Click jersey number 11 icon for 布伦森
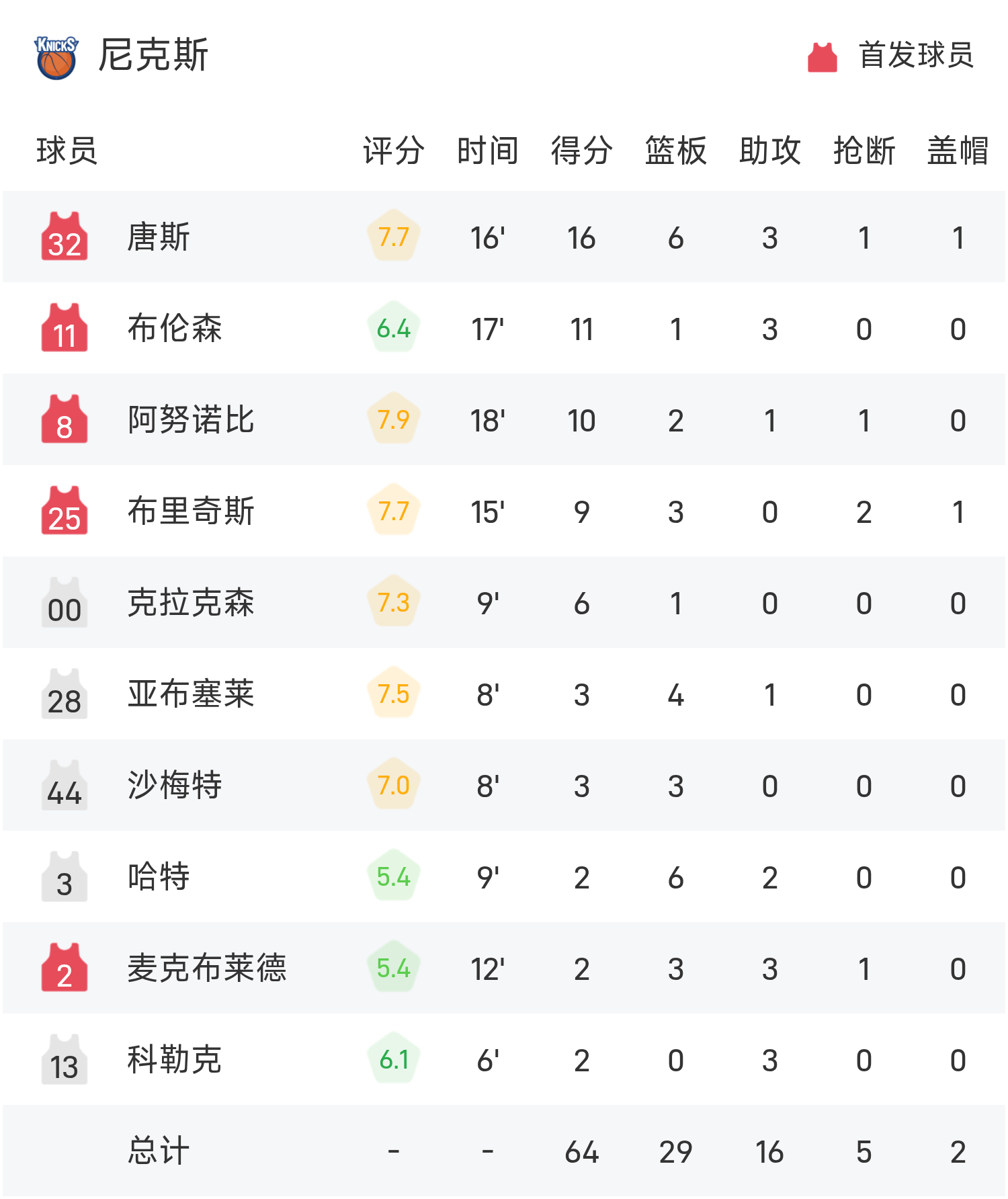Viewport: 1008px width, 1199px height. pyautogui.click(x=65, y=328)
